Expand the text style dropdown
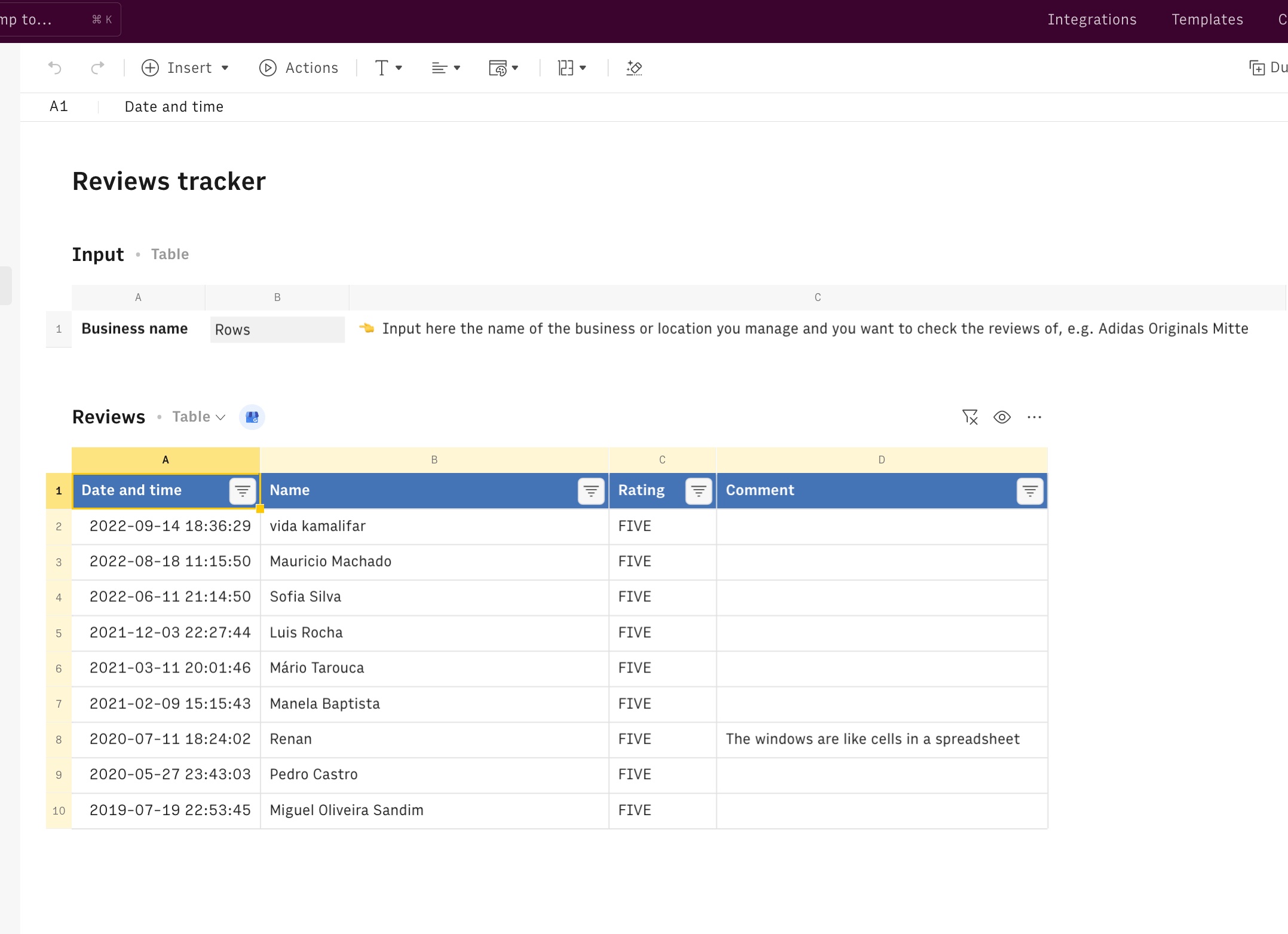 (388, 68)
